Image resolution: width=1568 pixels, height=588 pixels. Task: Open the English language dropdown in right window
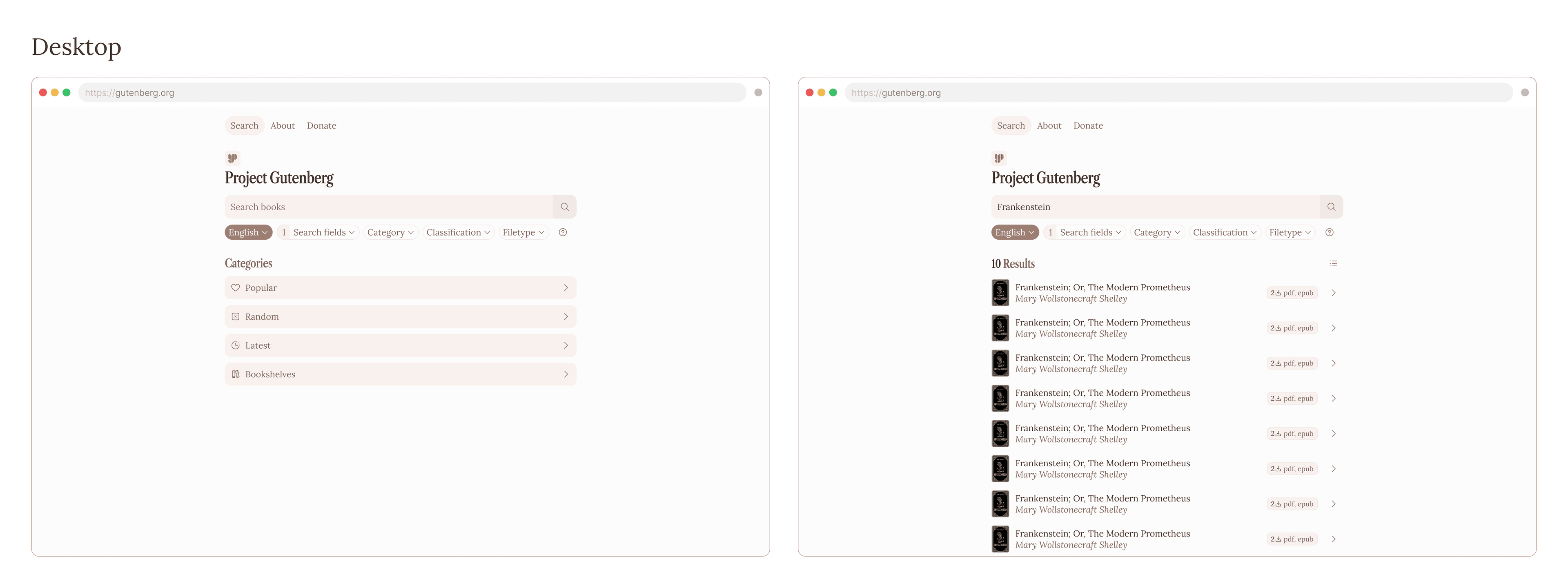click(x=1015, y=232)
